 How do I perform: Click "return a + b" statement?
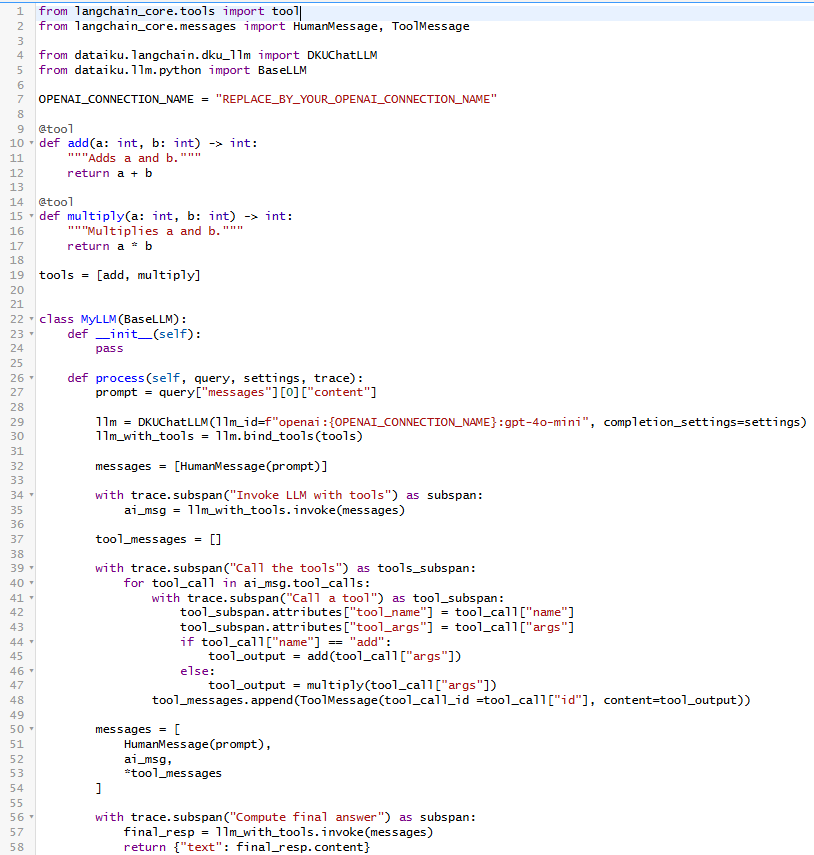click(110, 173)
